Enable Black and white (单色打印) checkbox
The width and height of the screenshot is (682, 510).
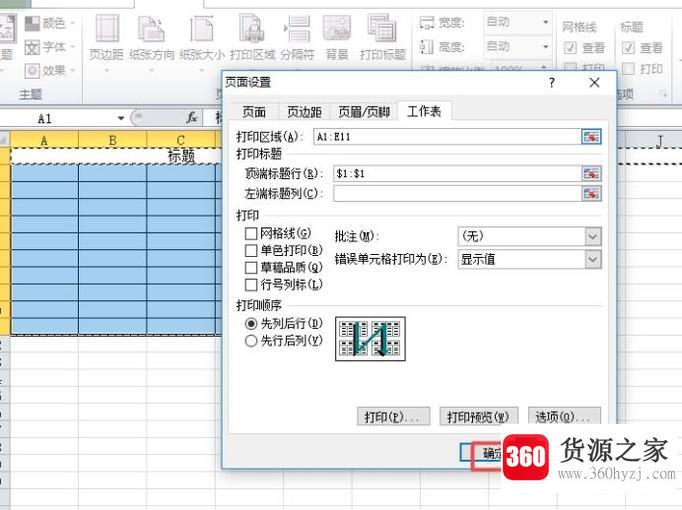[x=251, y=250]
